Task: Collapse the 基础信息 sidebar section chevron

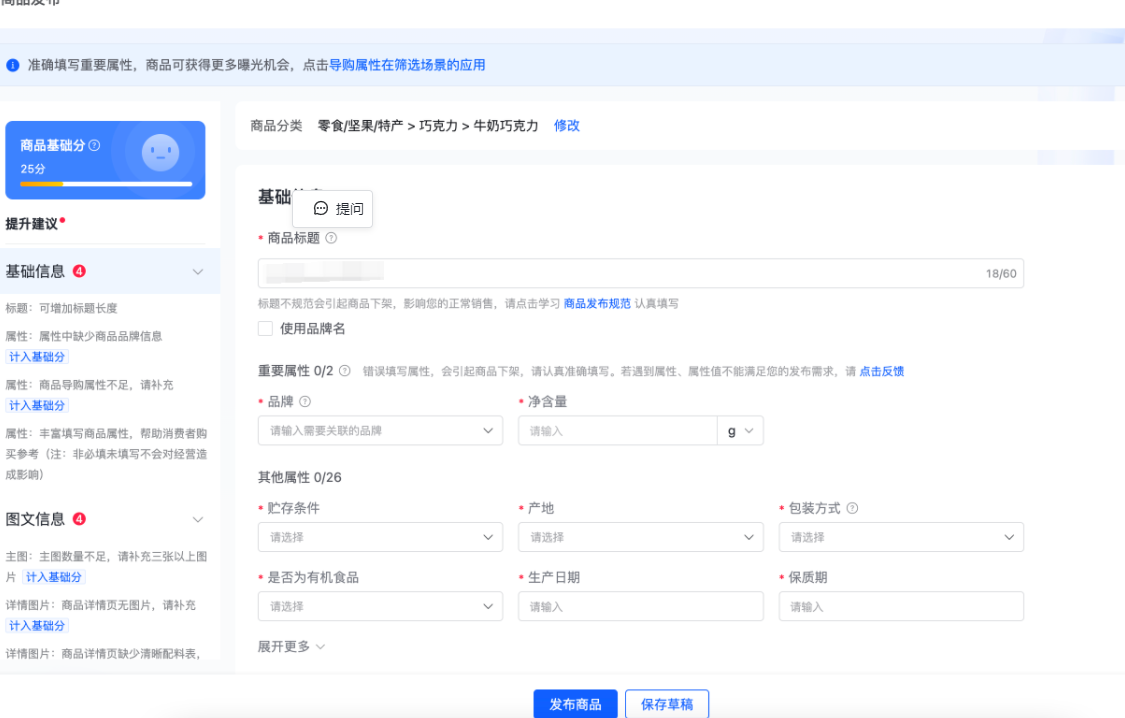Action: [x=198, y=272]
